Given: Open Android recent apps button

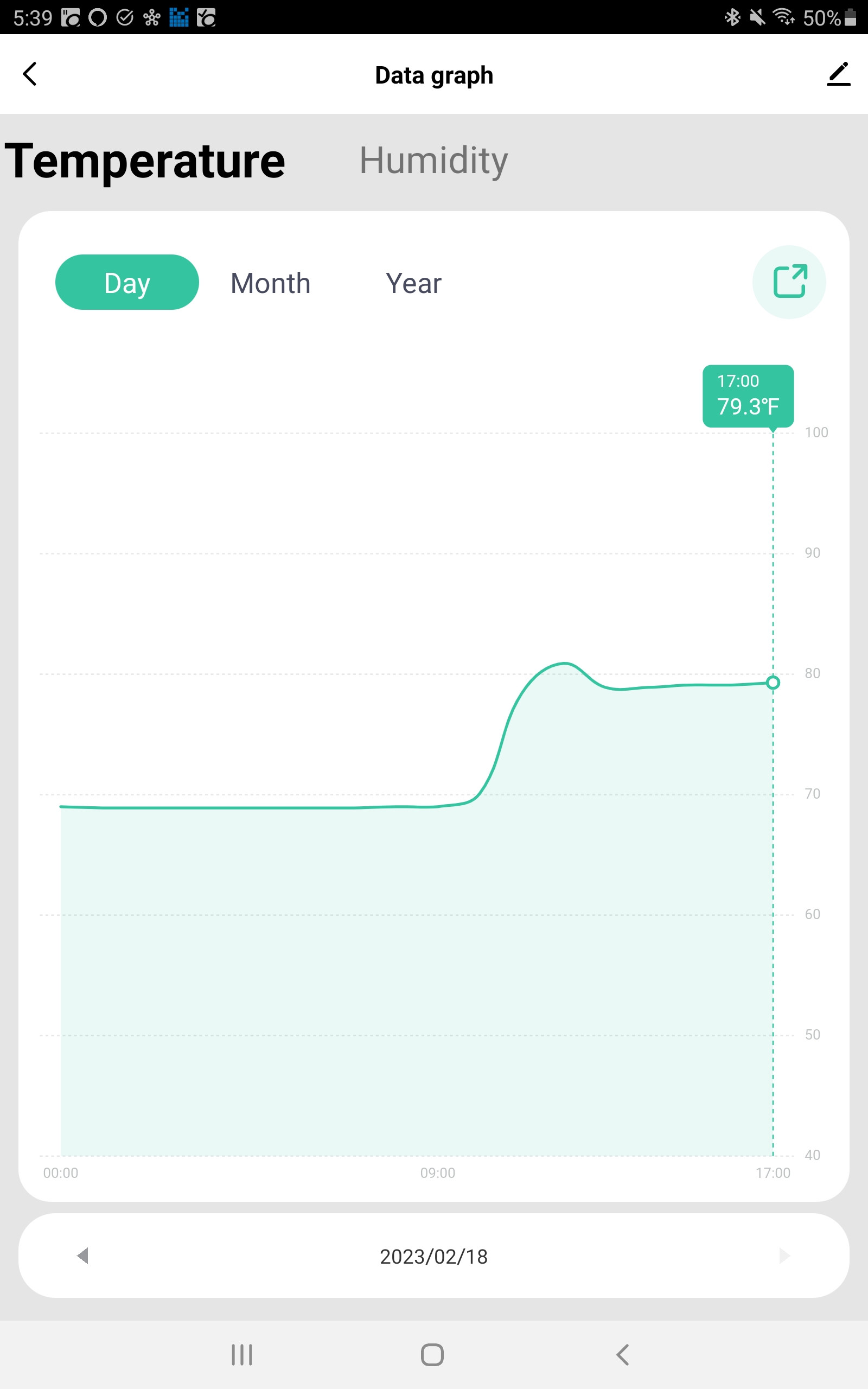Looking at the screenshot, I should point(242,1355).
